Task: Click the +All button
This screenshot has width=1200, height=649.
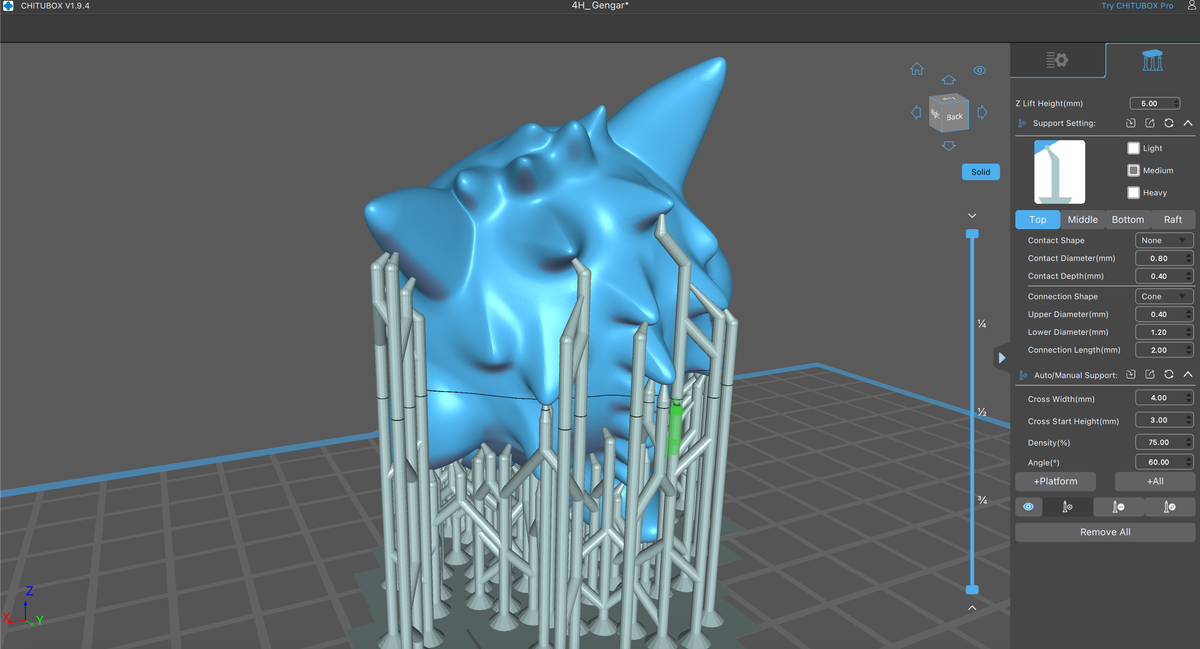Action: (1155, 482)
